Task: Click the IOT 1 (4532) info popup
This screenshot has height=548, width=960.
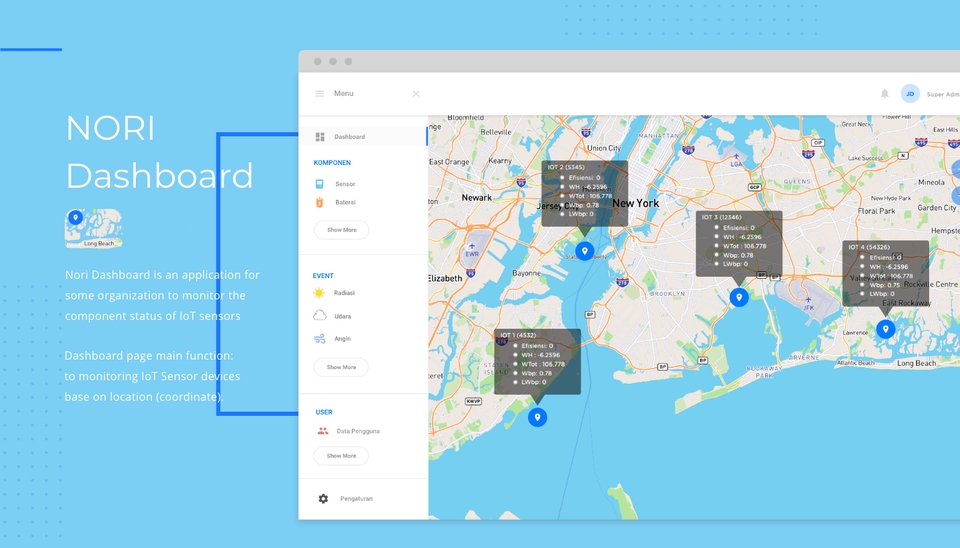Action: coord(538,362)
